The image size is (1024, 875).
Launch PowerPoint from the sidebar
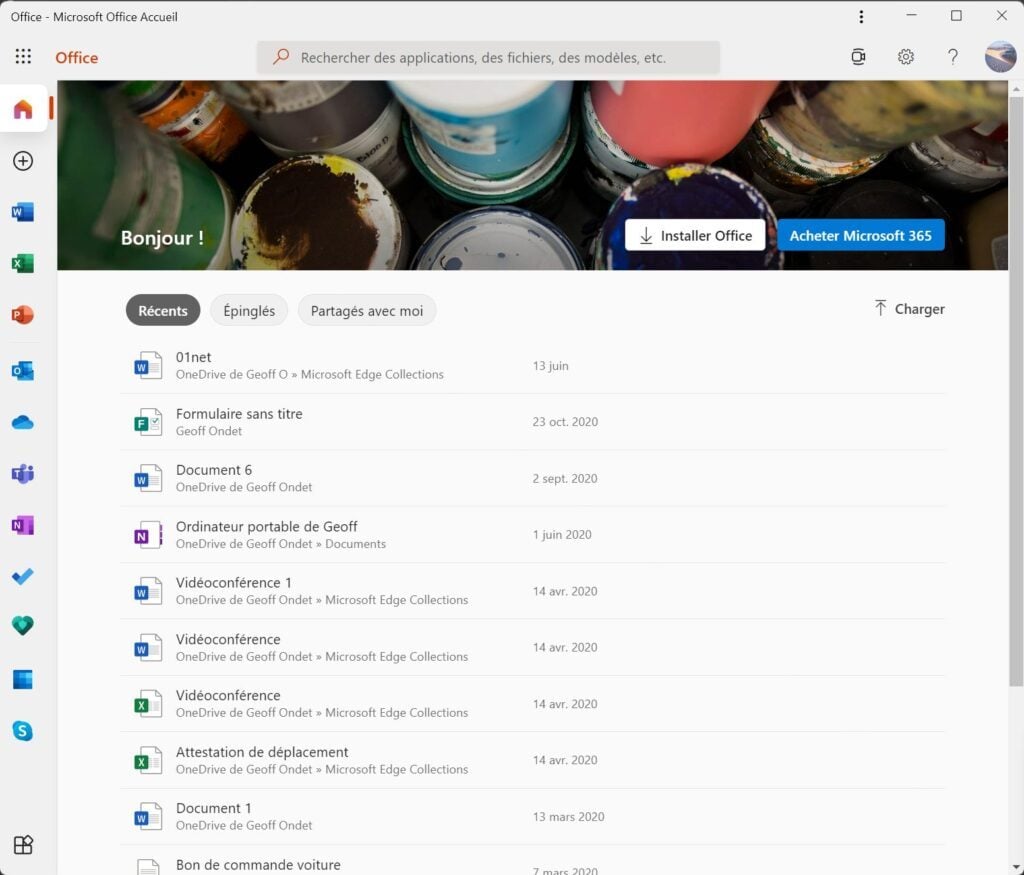click(x=23, y=315)
